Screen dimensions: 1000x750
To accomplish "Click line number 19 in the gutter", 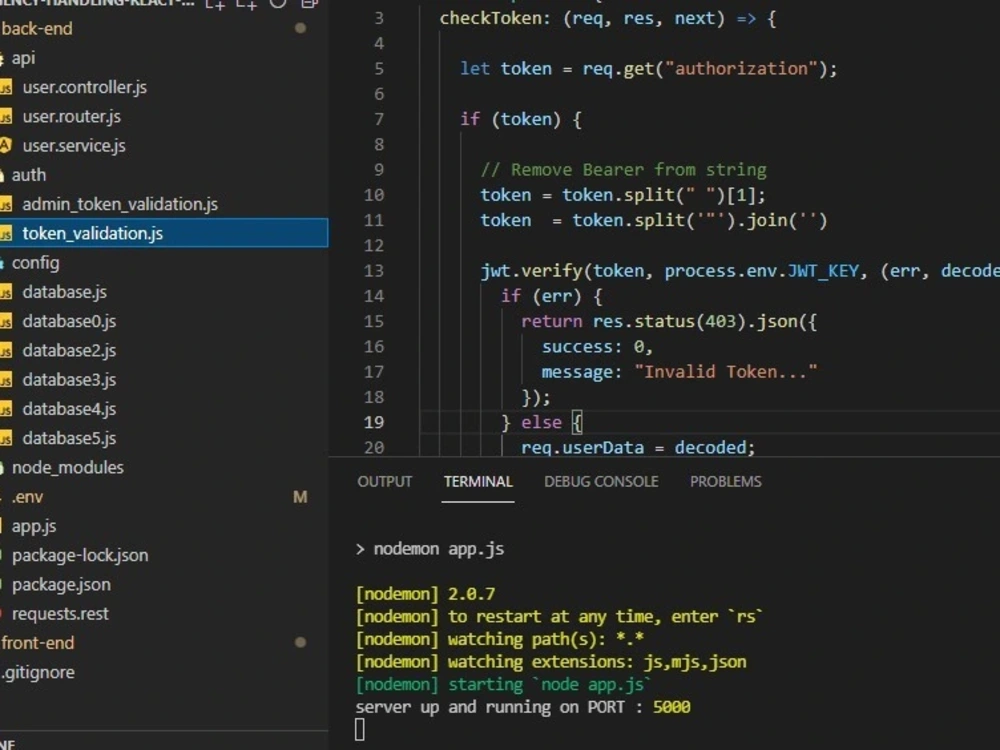I will point(374,422).
